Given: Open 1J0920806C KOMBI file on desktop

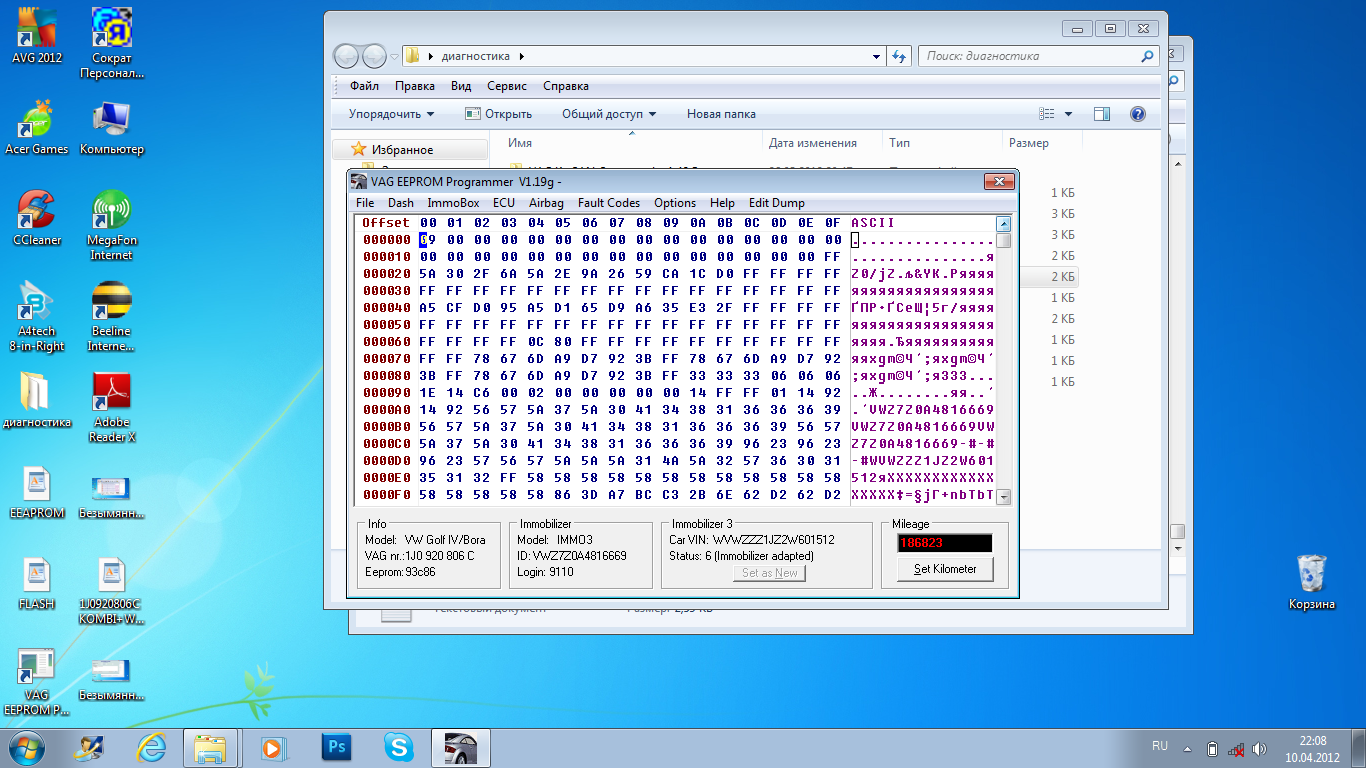Looking at the screenshot, I should [x=111, y=590].
